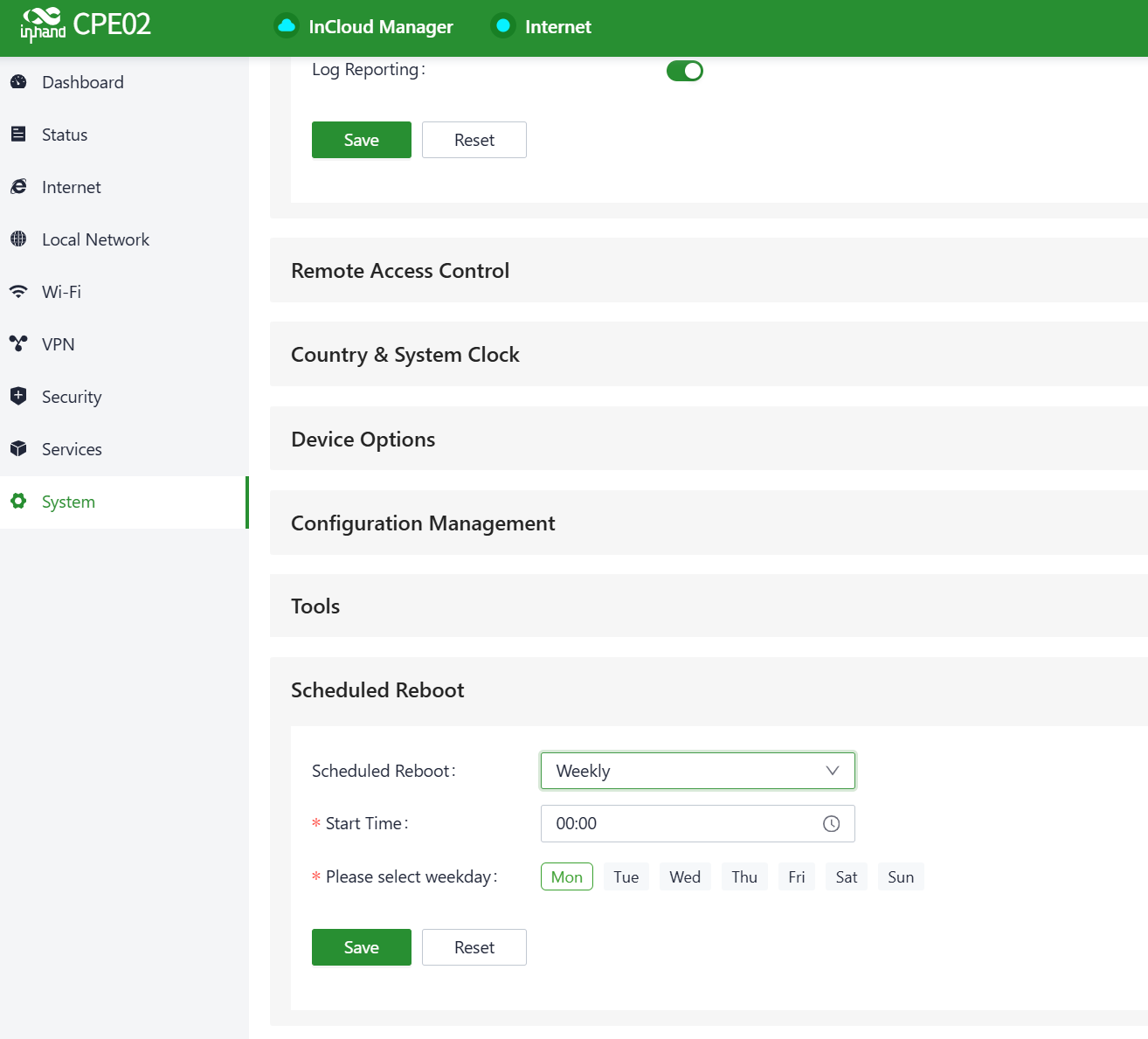Select Tue as reboot weekday
This screenshot has height=1039, width=1148.
(626, 877)
